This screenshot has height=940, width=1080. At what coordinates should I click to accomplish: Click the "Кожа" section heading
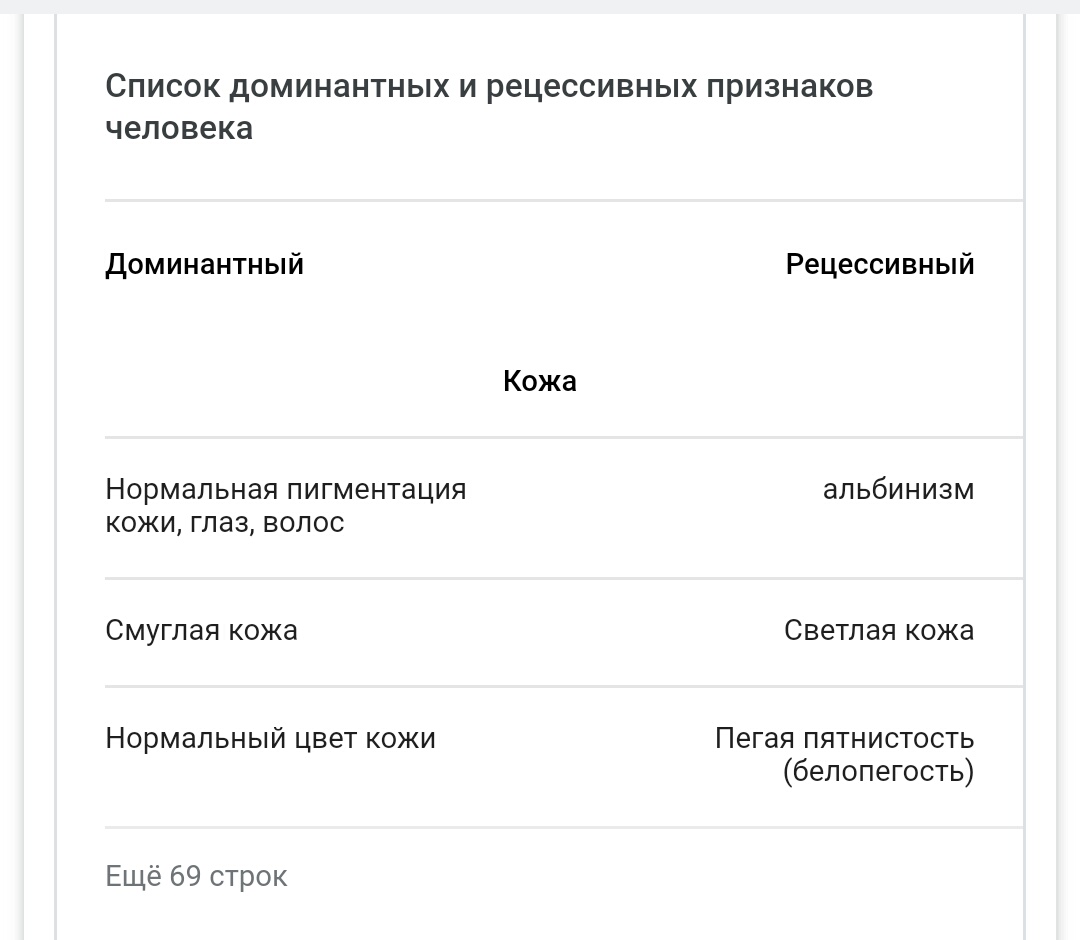point(540,381)
